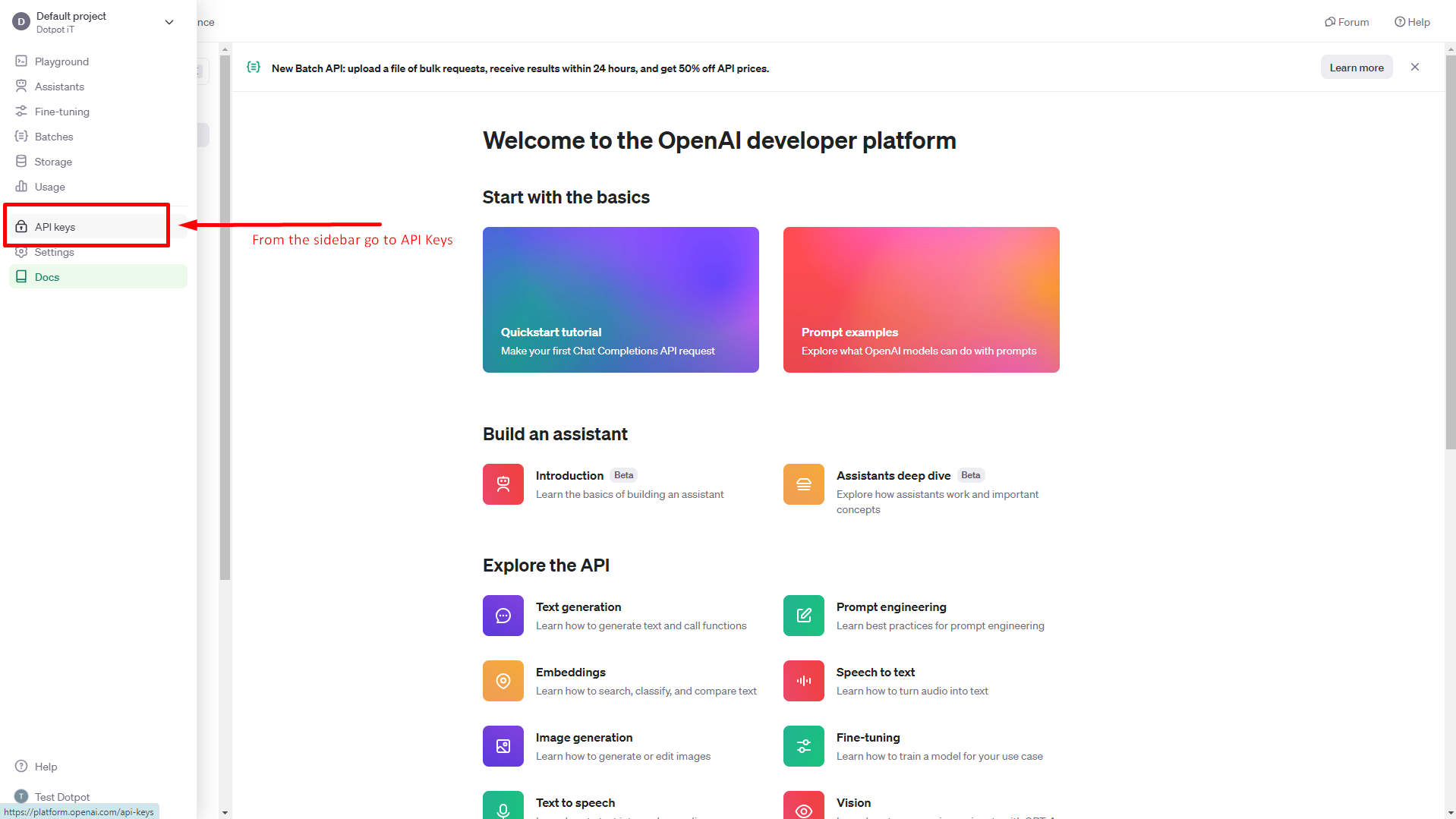Click the Text generation chat bubble icon
Viewport: 1456px width, 819px height.
tap(503, 616)
